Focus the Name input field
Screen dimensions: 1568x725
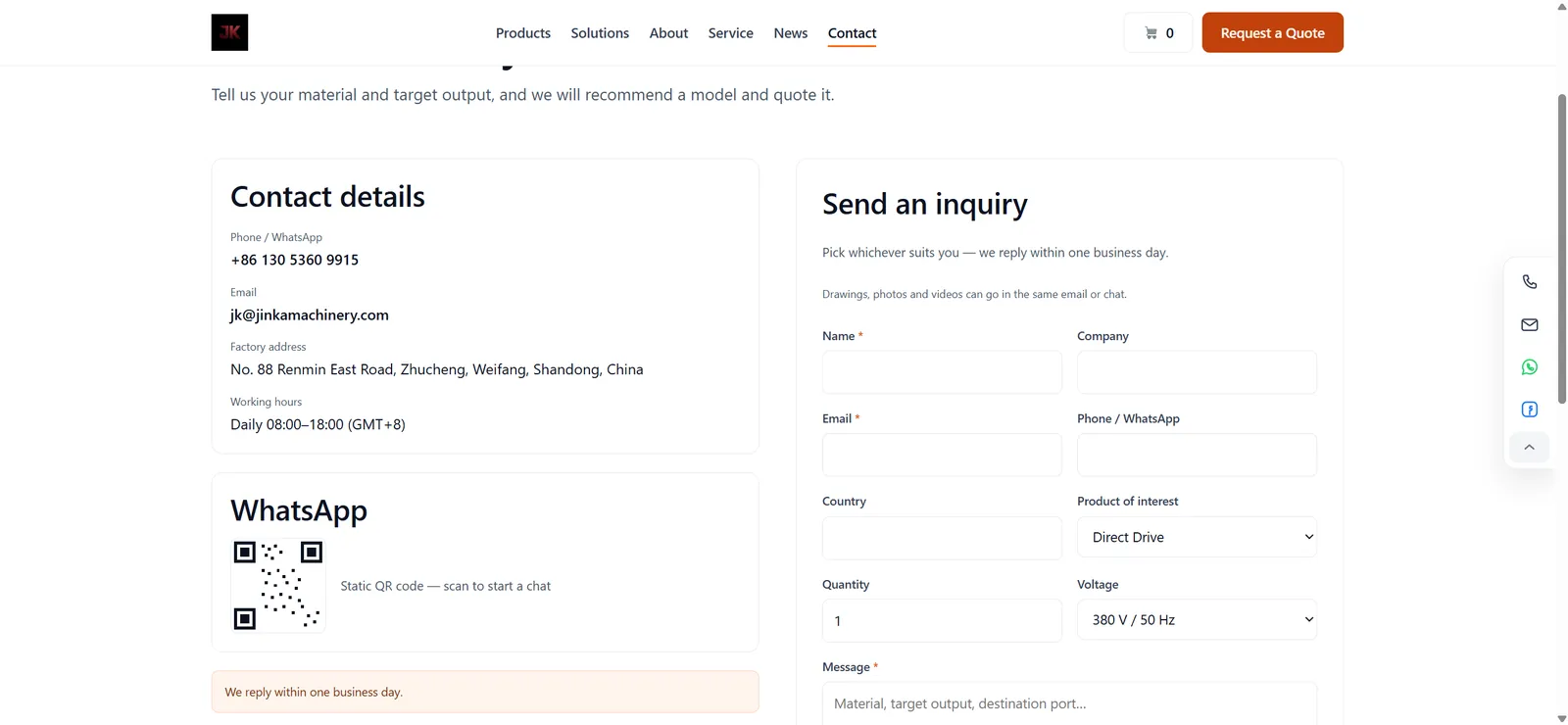tap(942, 372)
